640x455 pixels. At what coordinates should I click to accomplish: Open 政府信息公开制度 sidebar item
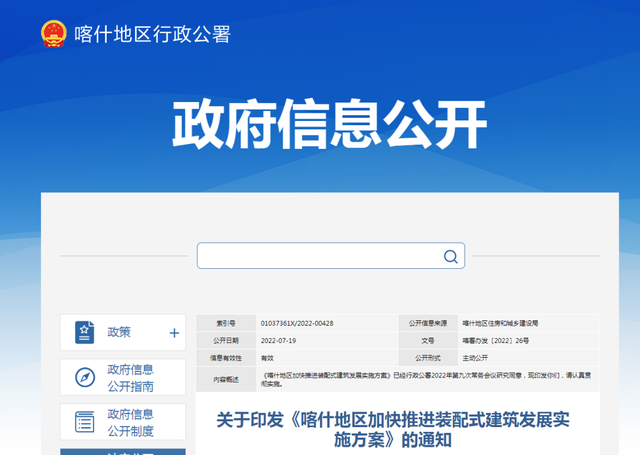(x=123, y=422)
